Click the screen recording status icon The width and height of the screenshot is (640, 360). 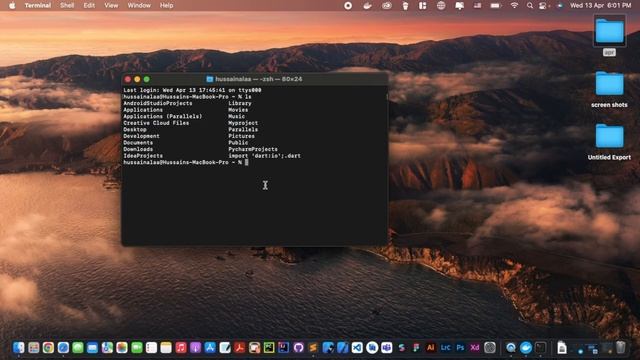click(x=348, y=5)
